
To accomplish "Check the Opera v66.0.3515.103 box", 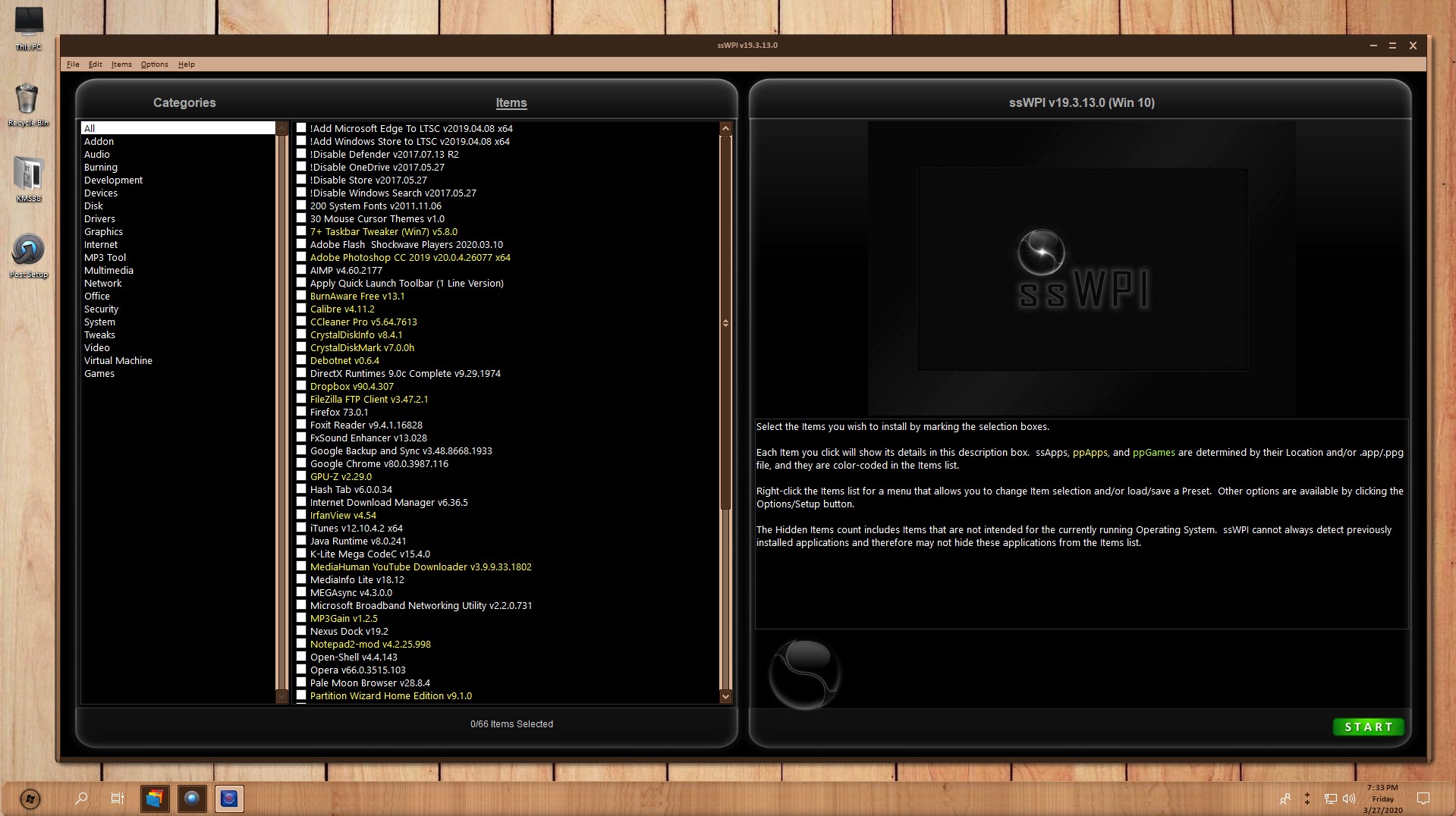I will [x=301, y=670].
